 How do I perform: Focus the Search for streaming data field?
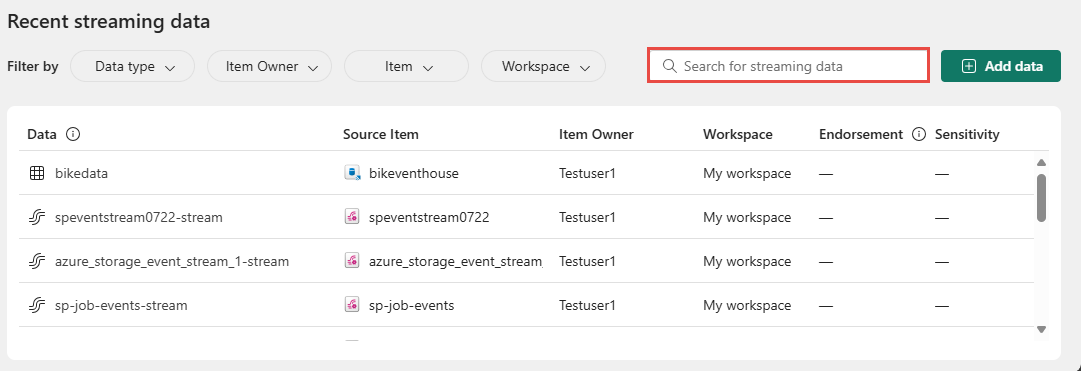pos(788,66)
